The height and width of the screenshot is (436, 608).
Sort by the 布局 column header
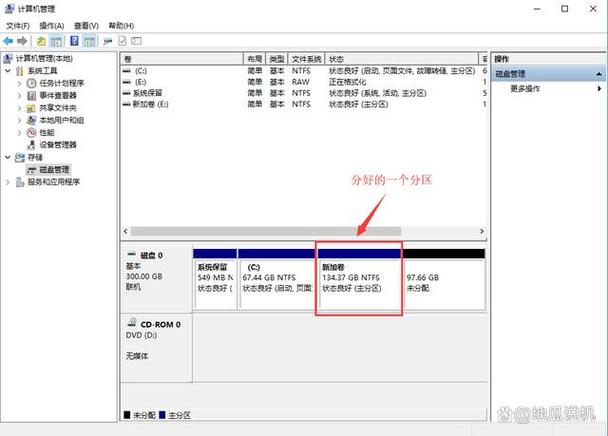254,59
